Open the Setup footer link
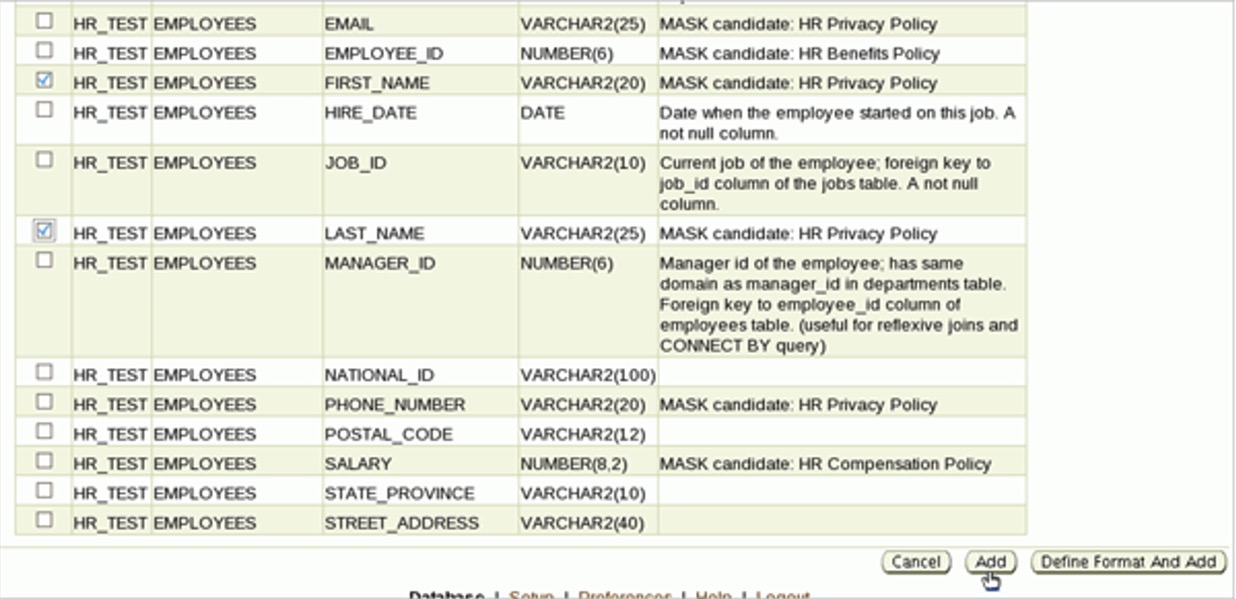This screenshot has width=1236, height=599. point(531,595)
